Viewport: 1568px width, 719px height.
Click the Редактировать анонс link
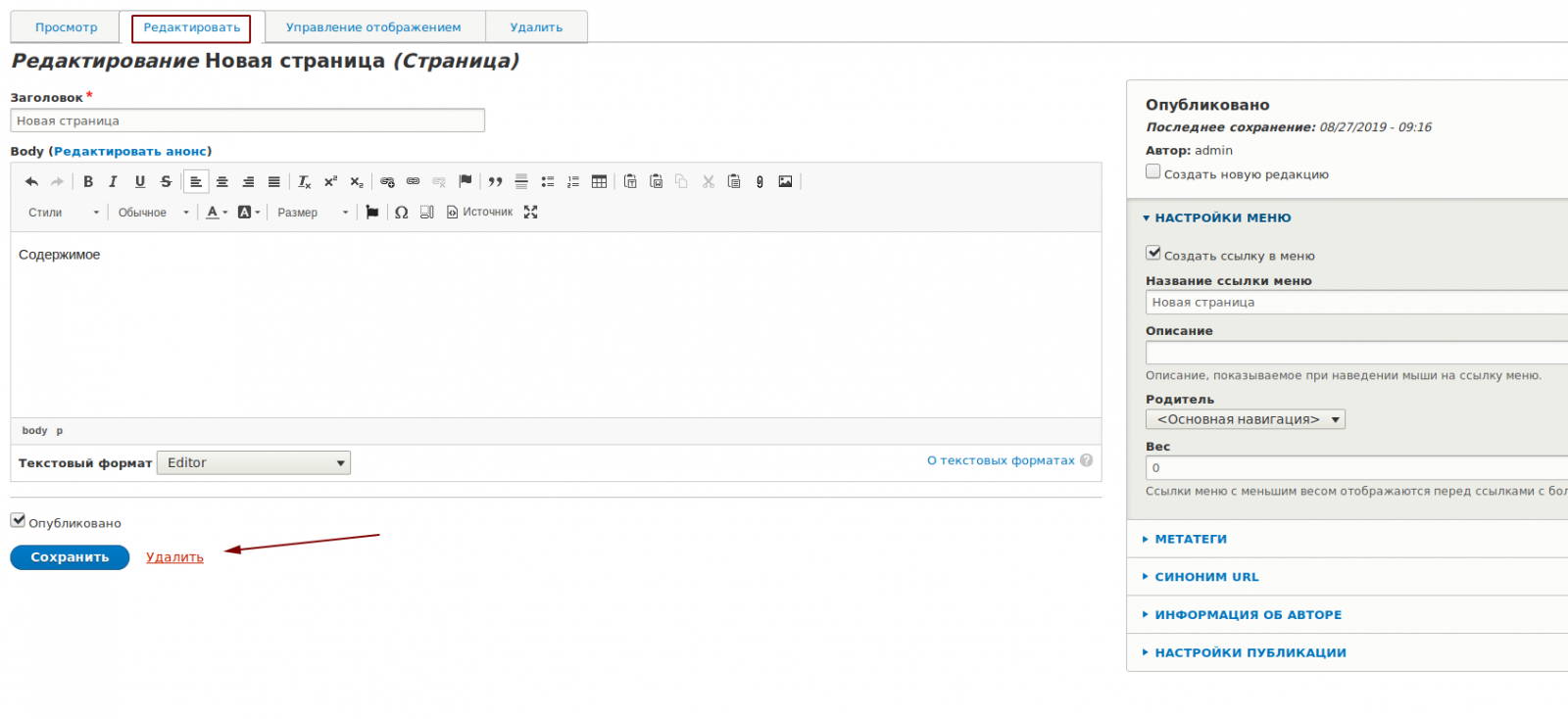pyautogui.click(x=130, y=152)
